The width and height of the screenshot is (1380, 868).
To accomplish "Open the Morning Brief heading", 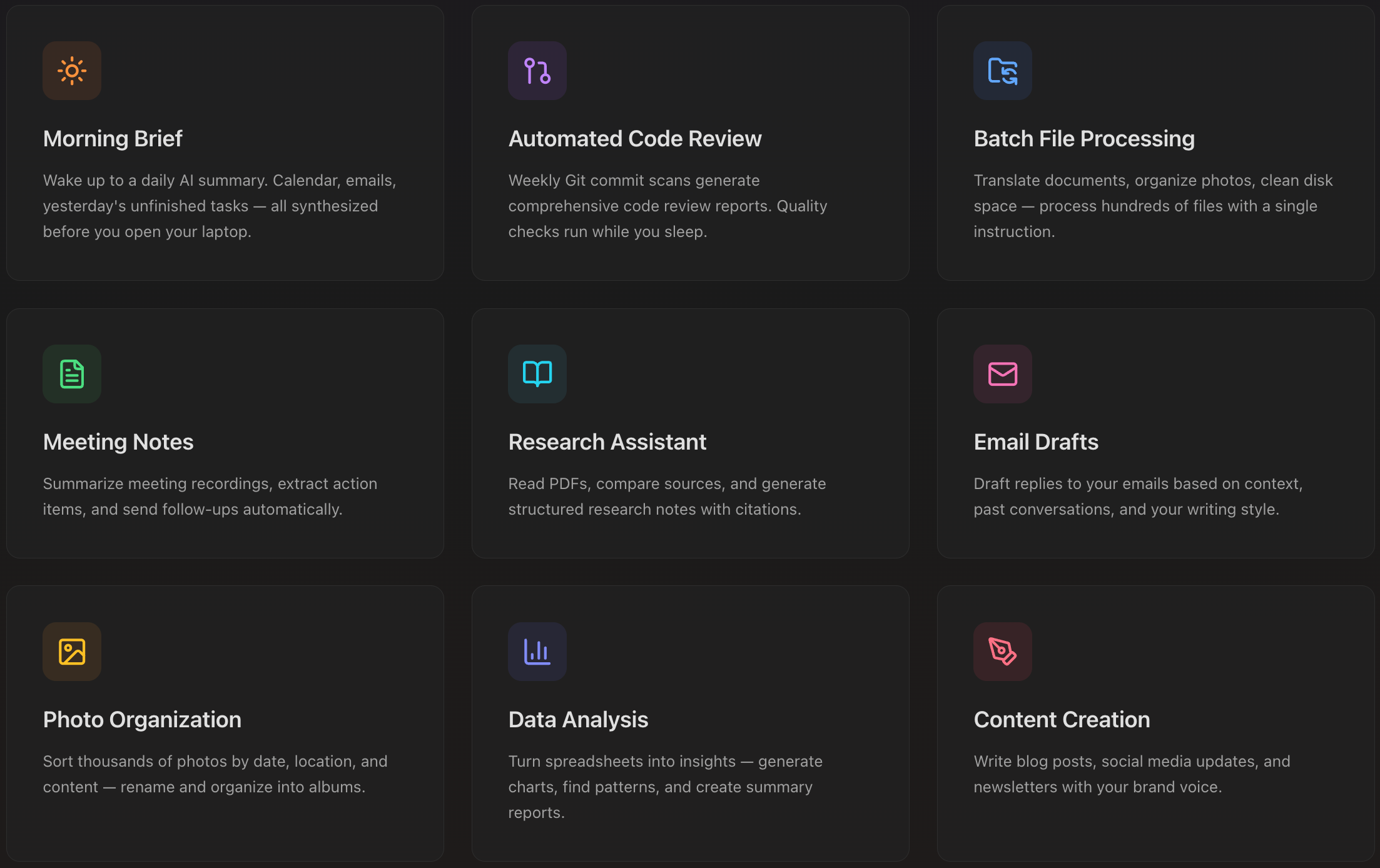I will (x=113, y=139).
